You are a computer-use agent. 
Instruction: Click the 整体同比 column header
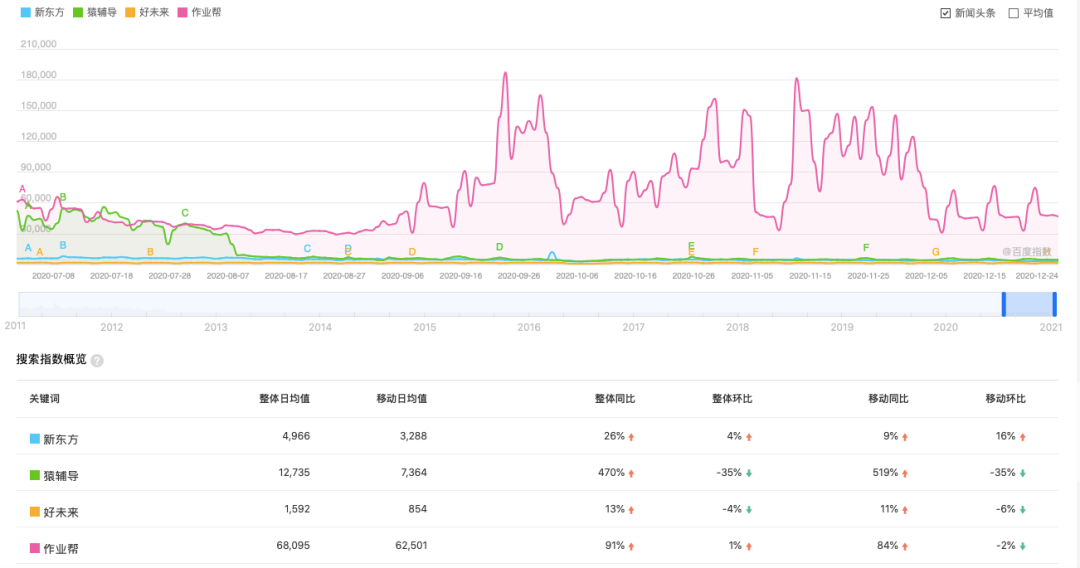[x=615, y=399]
